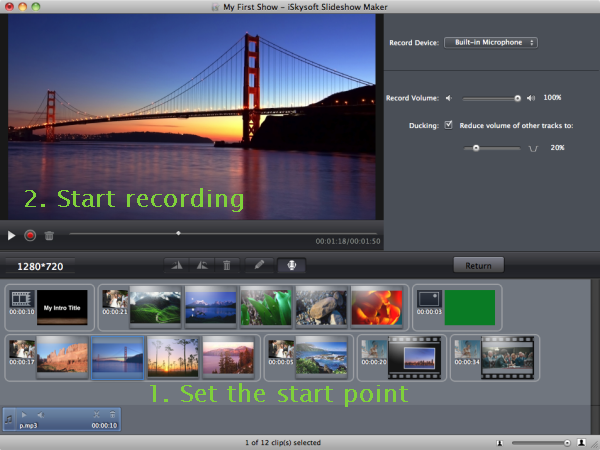Click the play button under the preview
Viewport: 600px width, 450px height.
(12, 236)
